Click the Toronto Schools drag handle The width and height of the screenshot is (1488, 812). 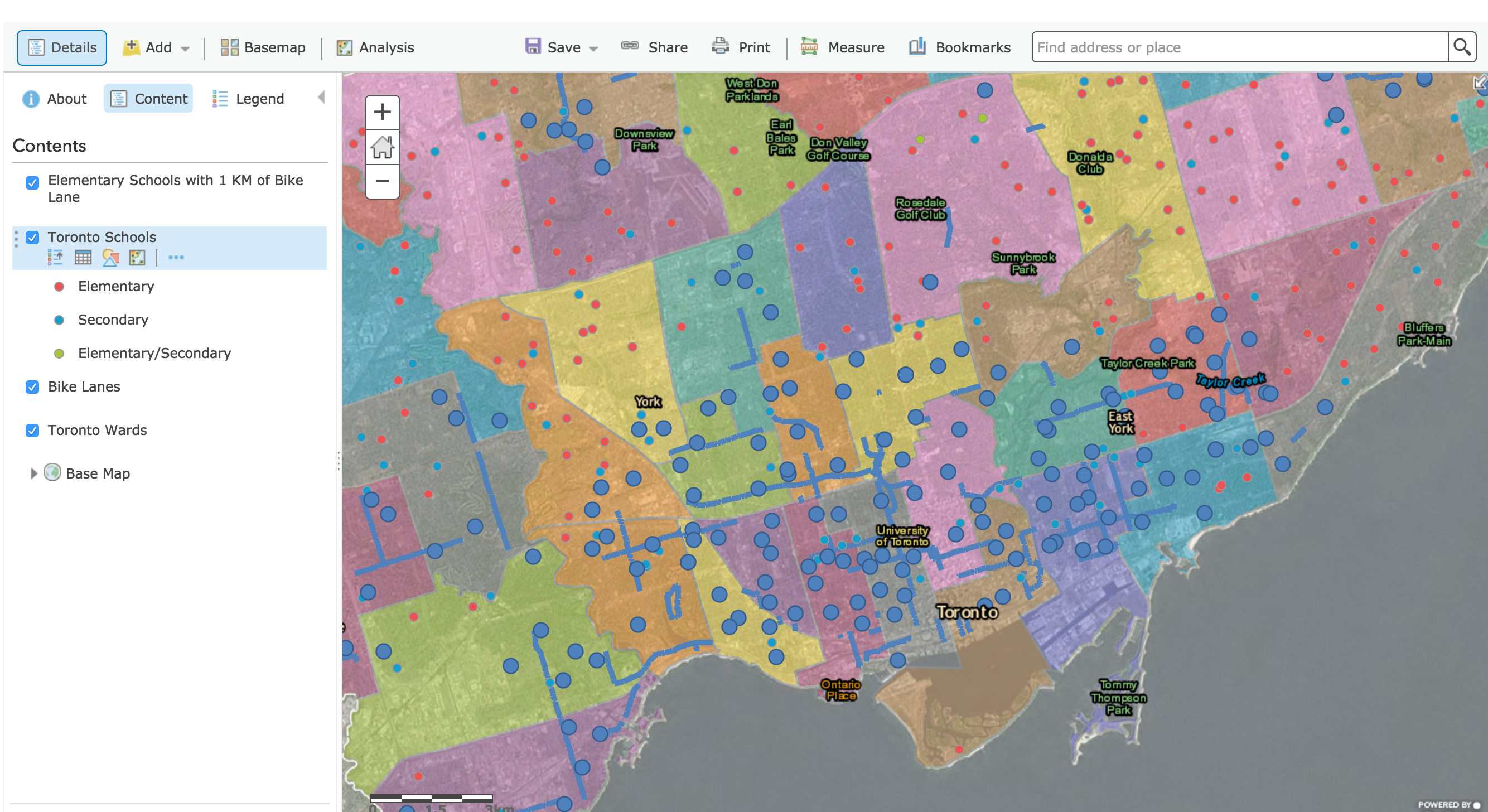tap(16, 239)
